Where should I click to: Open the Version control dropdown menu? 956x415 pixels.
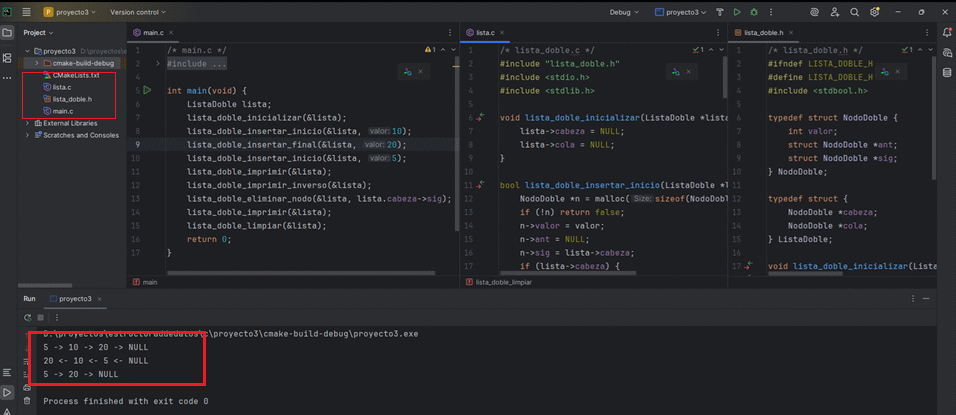[139, 12]
